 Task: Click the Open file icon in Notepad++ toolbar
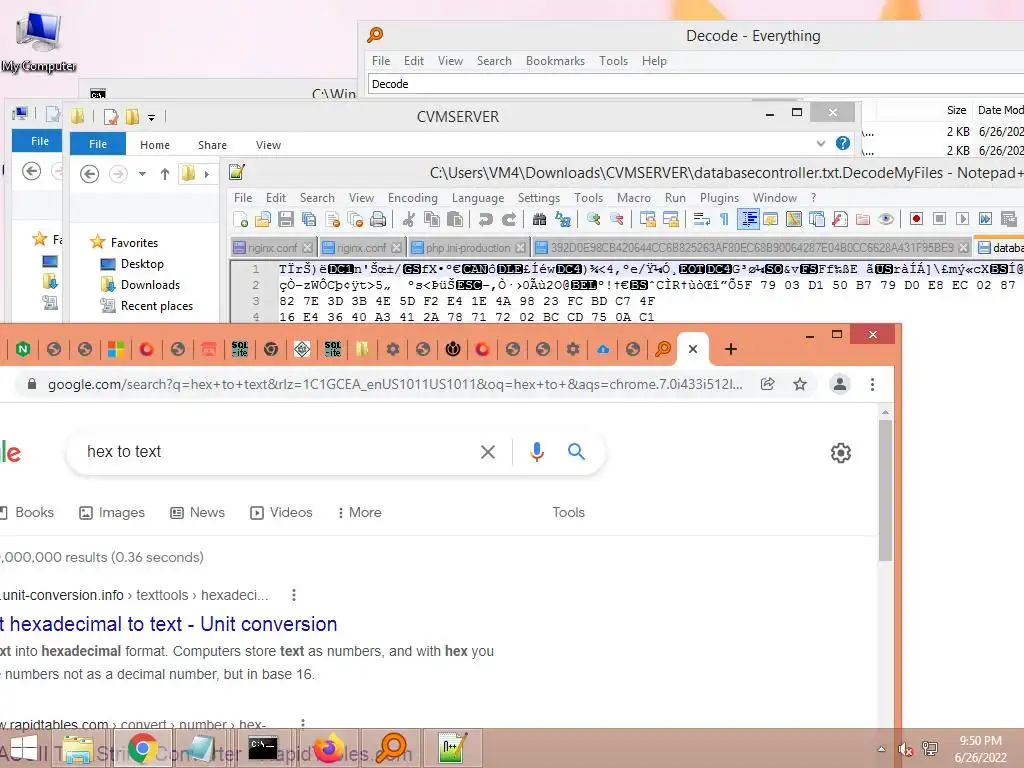coord(263,219)
